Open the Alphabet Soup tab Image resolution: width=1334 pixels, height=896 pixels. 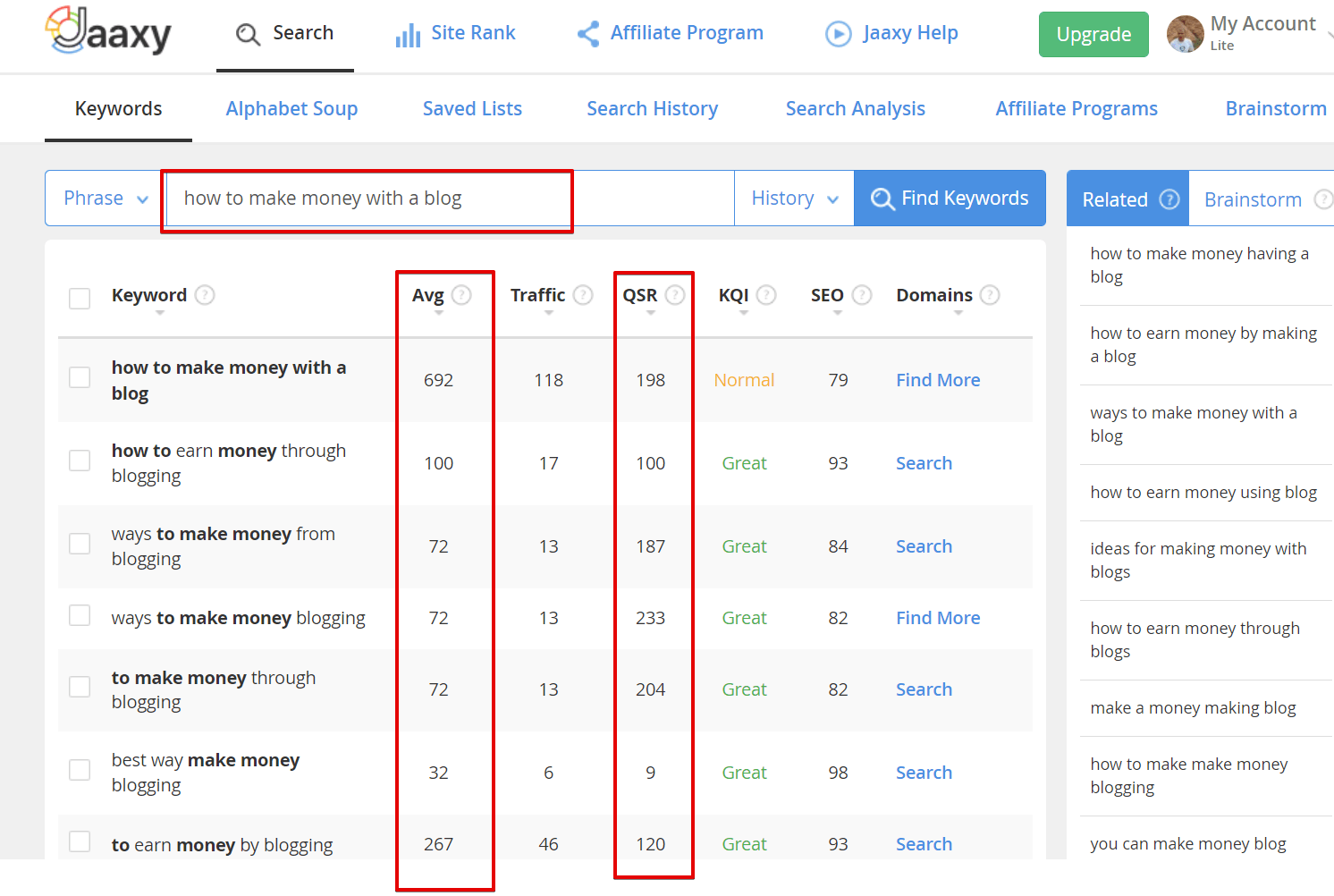(291, 108)
